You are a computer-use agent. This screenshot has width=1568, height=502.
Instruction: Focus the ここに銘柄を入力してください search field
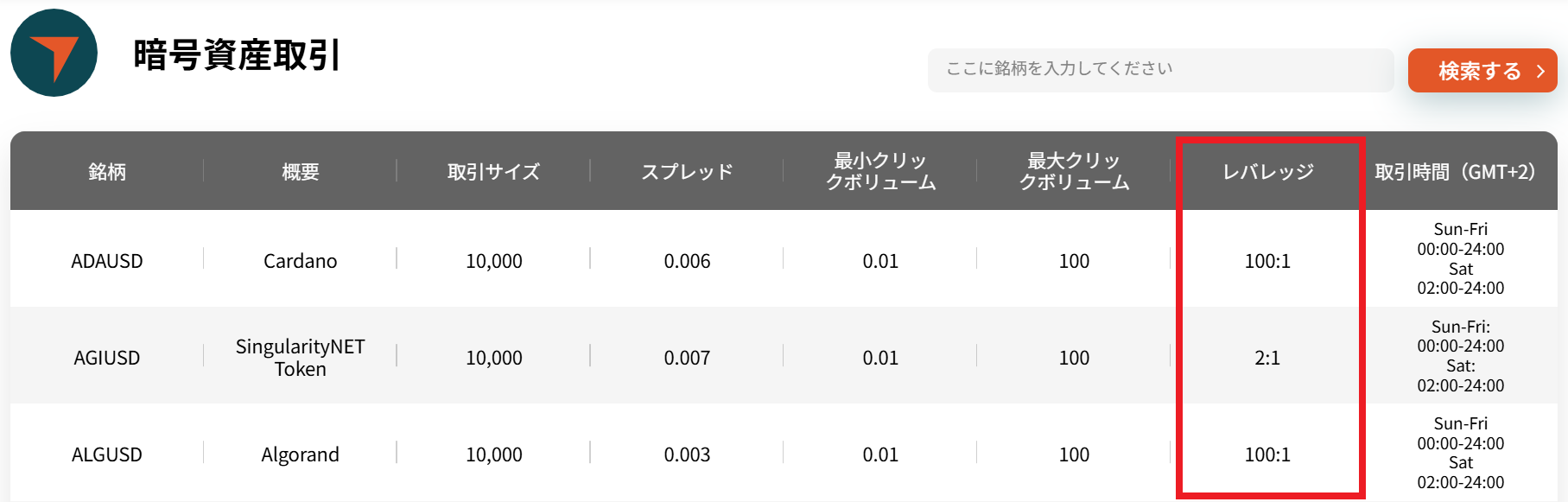(1159, 69)
